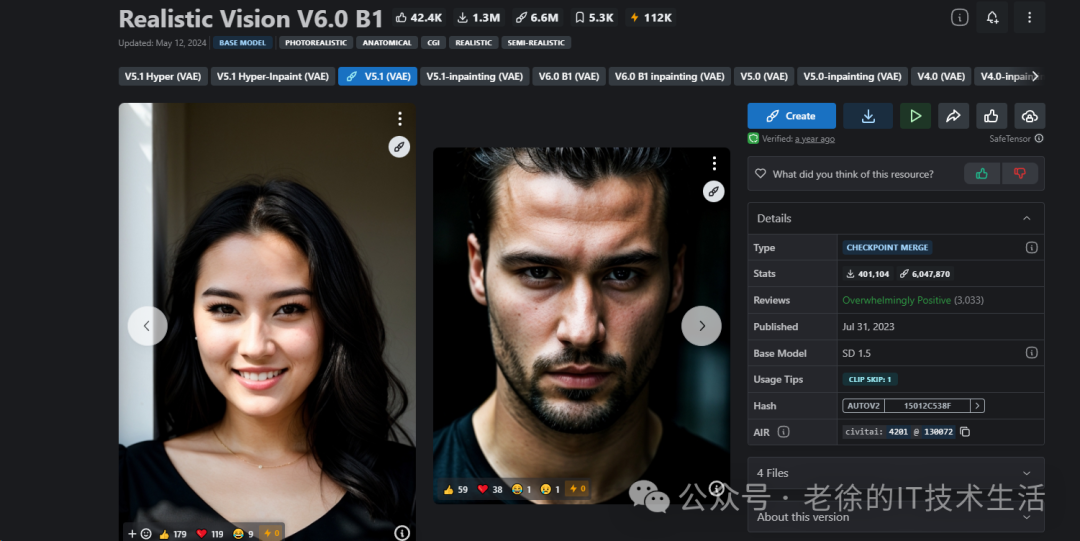Click green thumbs-up resource review button
Image resolution: width=1080 pixels, height=541 pixels.
(x=982, y=174)
